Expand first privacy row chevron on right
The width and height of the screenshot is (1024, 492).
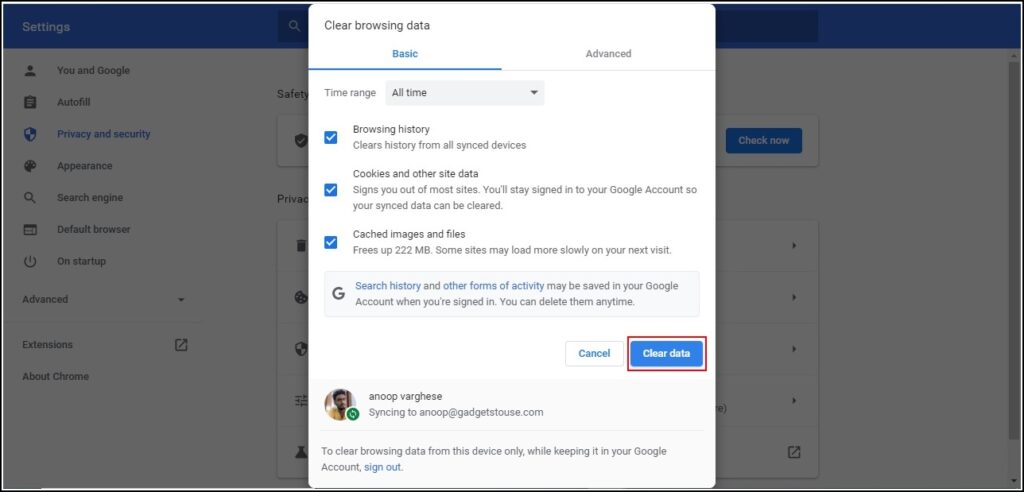(794, 246)
